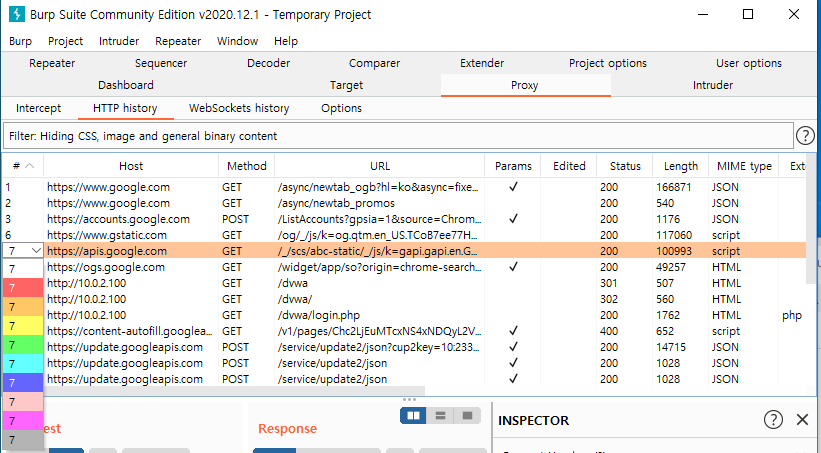Switch to side-by-side split layout view
This screenshot has width=821, height=453.
click(x=413, y=415)
